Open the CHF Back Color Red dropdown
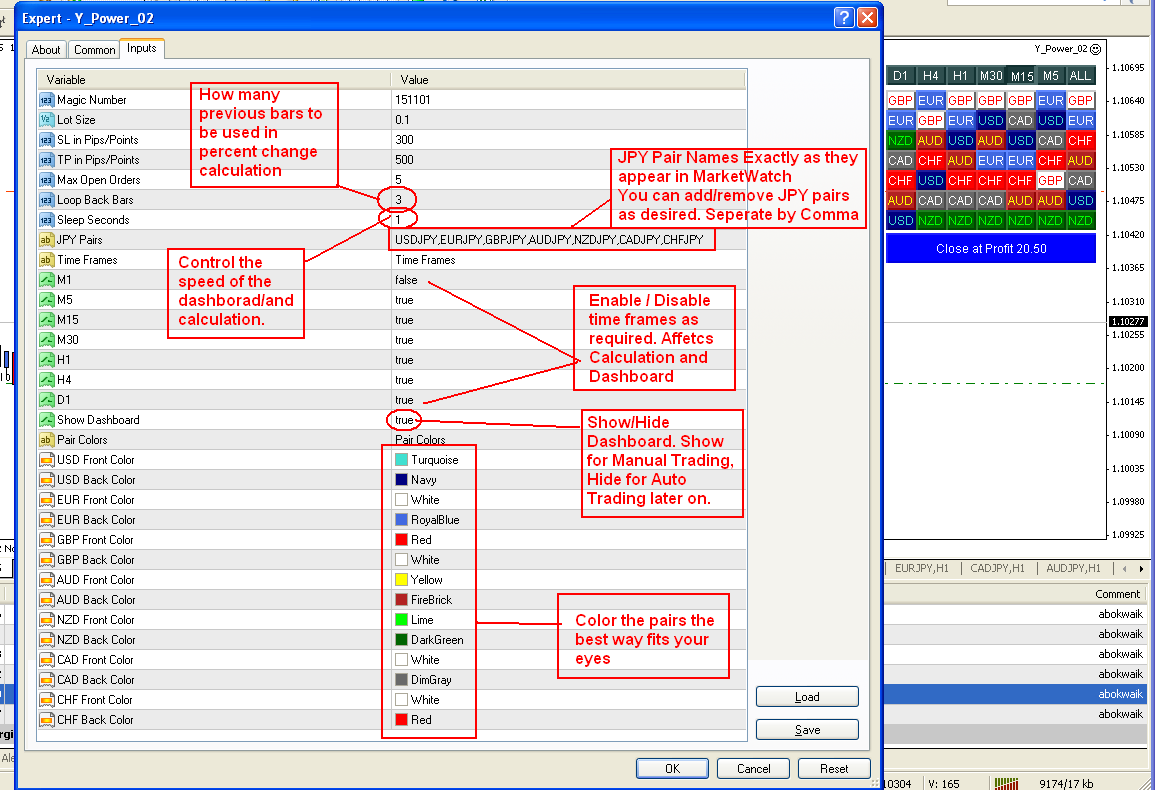This screenshot has height=790, width=1155. coord(413,720)
